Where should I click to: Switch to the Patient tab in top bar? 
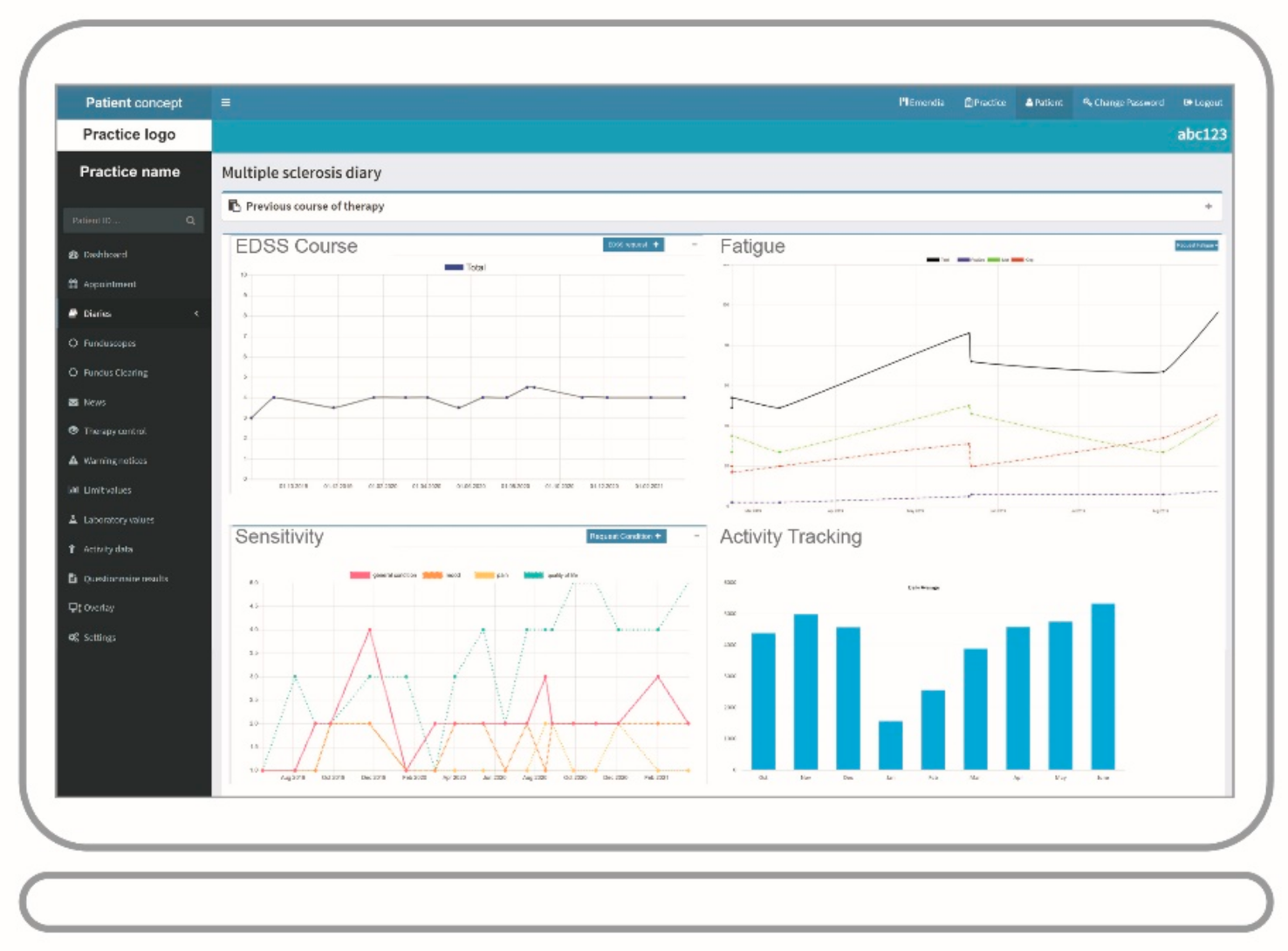click(x=1044, y=103)
